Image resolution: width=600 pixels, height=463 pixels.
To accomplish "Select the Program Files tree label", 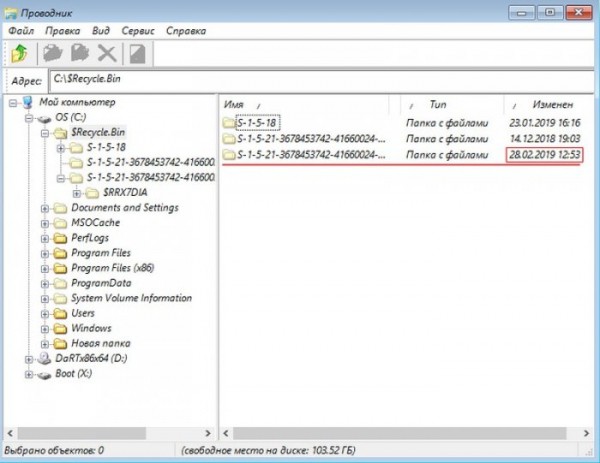I will (x=101, y=253).
